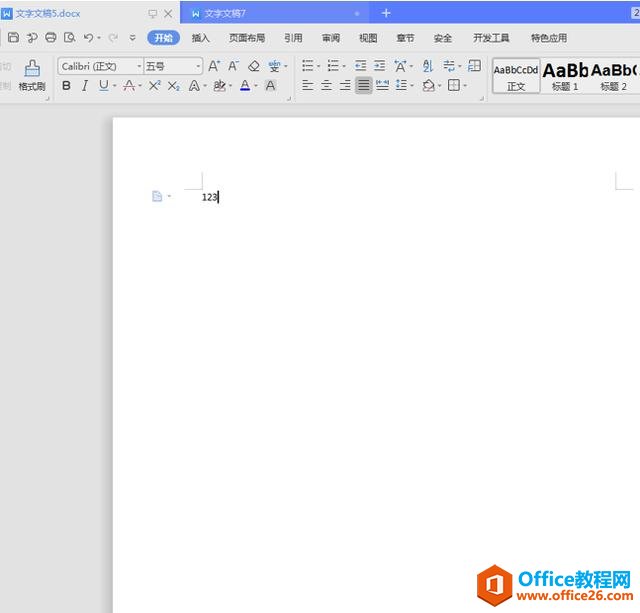Image resolution: width=640 pixels, height=613 pixels.
Task: Click the show/hide layout grid icon
Action: 474,66
